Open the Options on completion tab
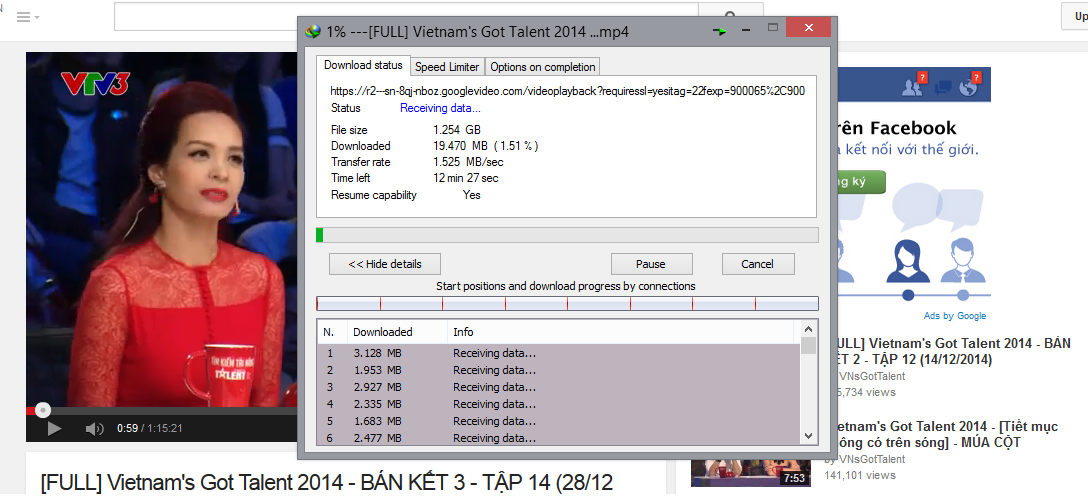The width and height of the screenshot is (1088, 498). pyautogui.click(x=543, y=67)
